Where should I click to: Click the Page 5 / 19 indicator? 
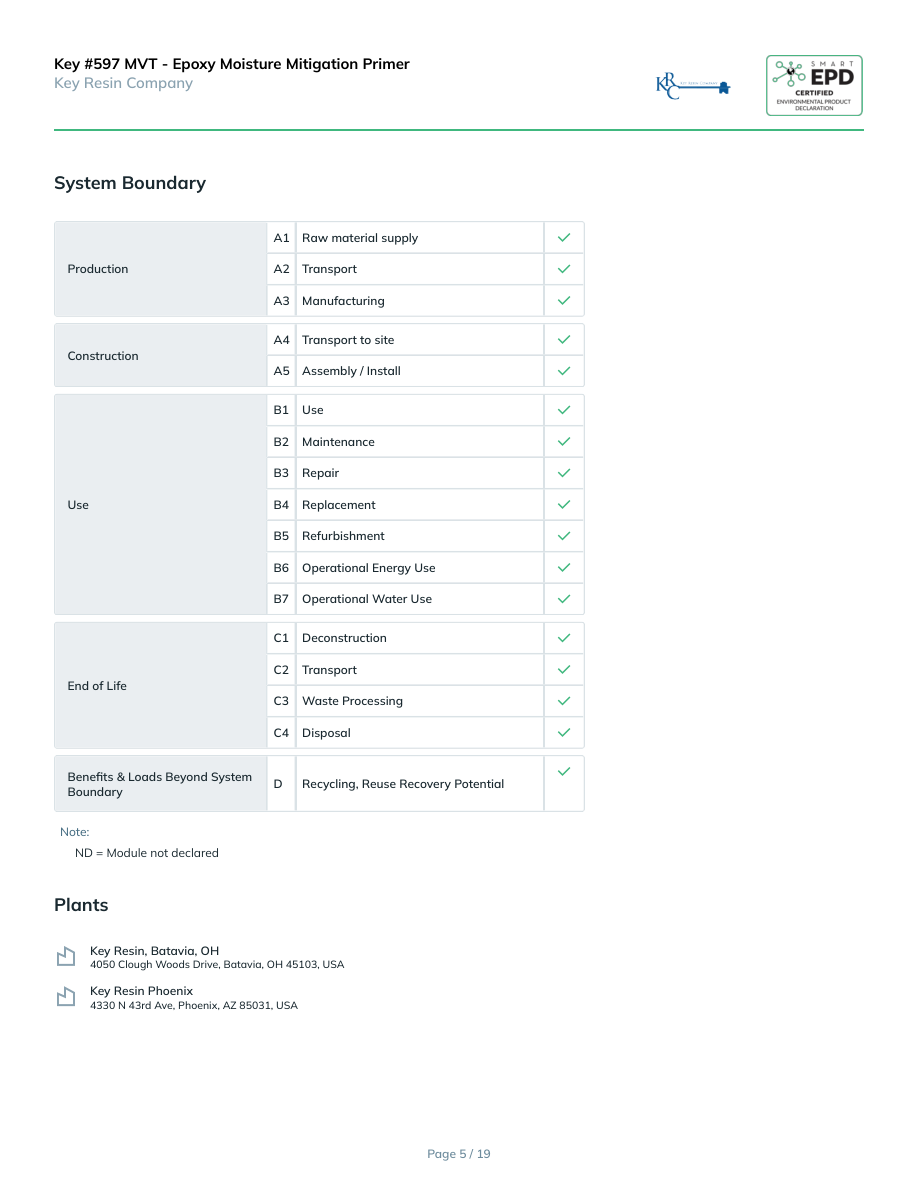tap(459, 1154)
